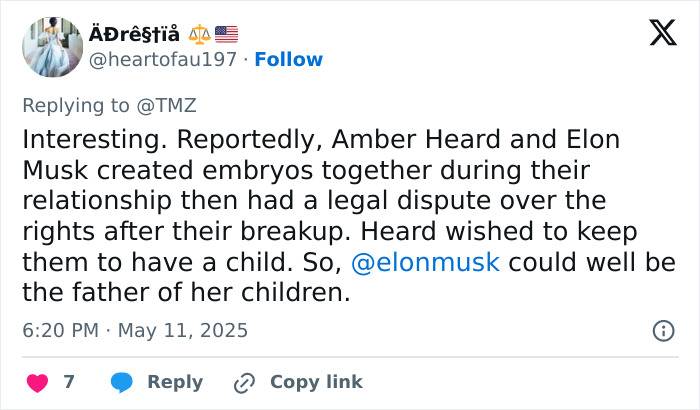700x410 pixels.
Task: Click the chain link copy icon
Action: pyautogui.click(x=244, y=382)
